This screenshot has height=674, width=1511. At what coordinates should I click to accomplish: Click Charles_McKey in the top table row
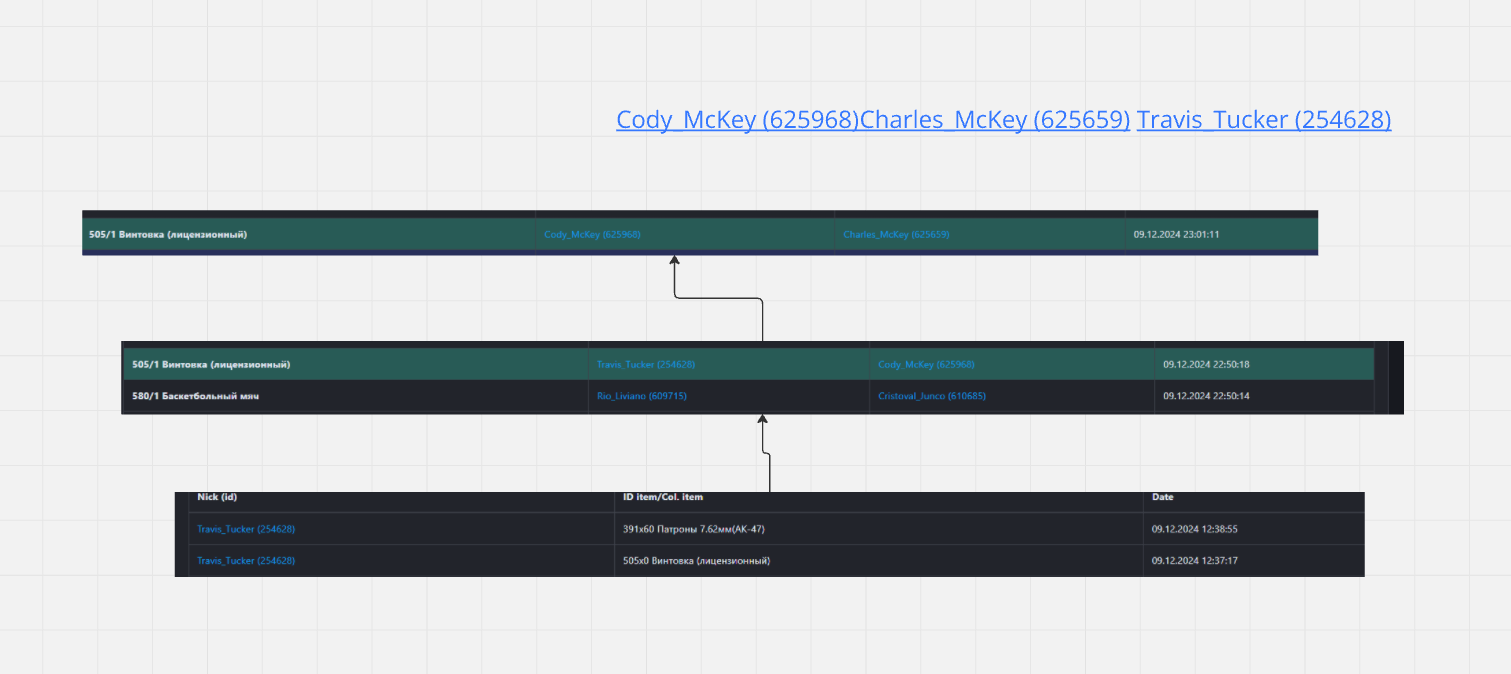coord(896,235)
